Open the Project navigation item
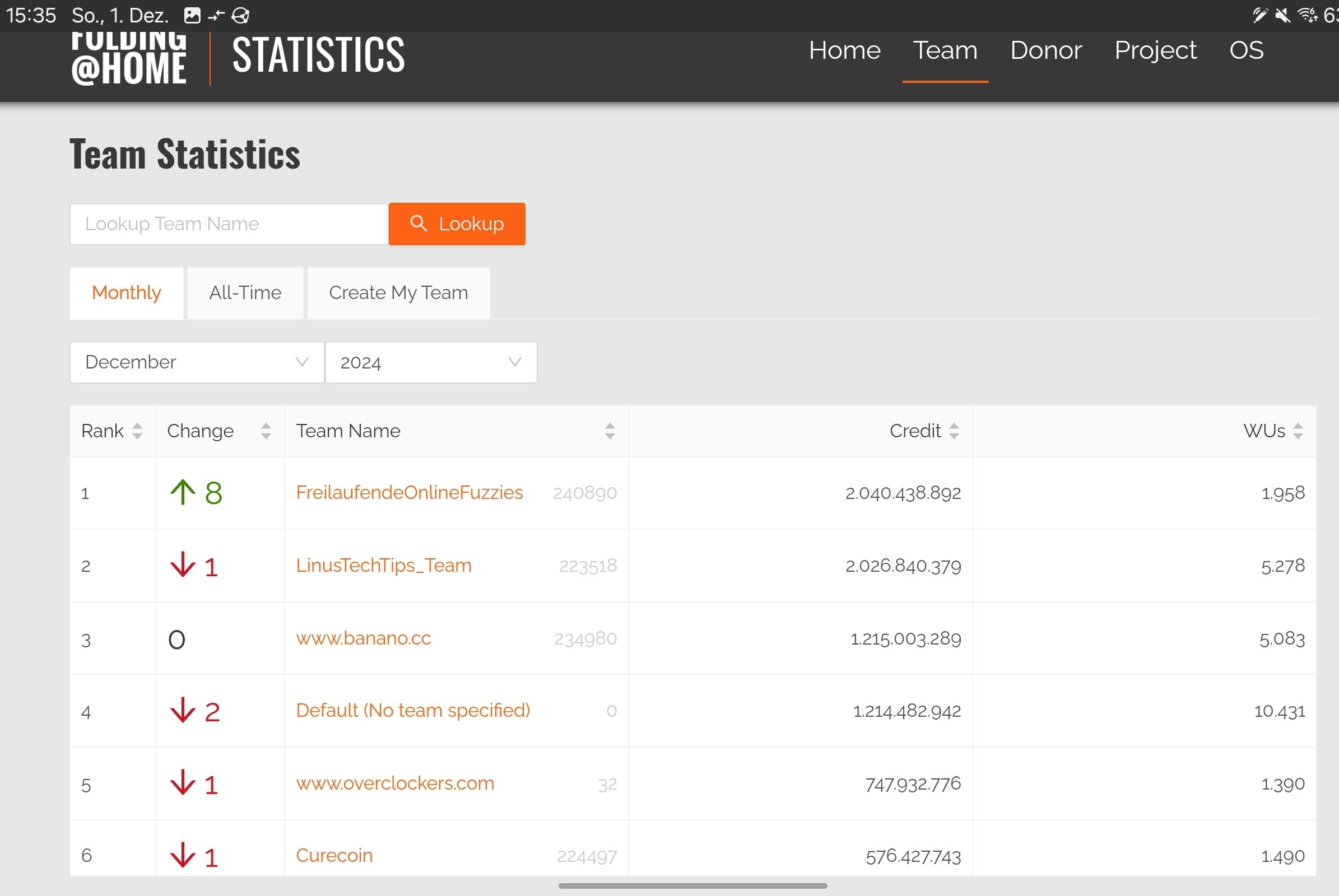The width and height of the screenshot is (1339, 896). coord(1155,50)
